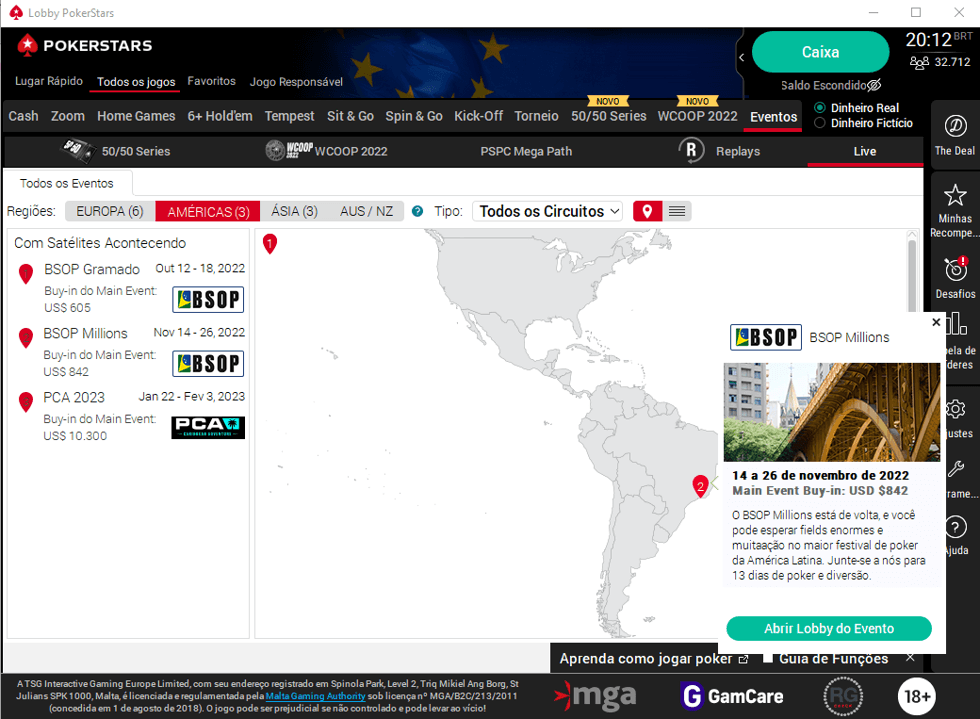Click map marker 1 in the legend corner
980x719 pixels.
click(x=269, y=243)
